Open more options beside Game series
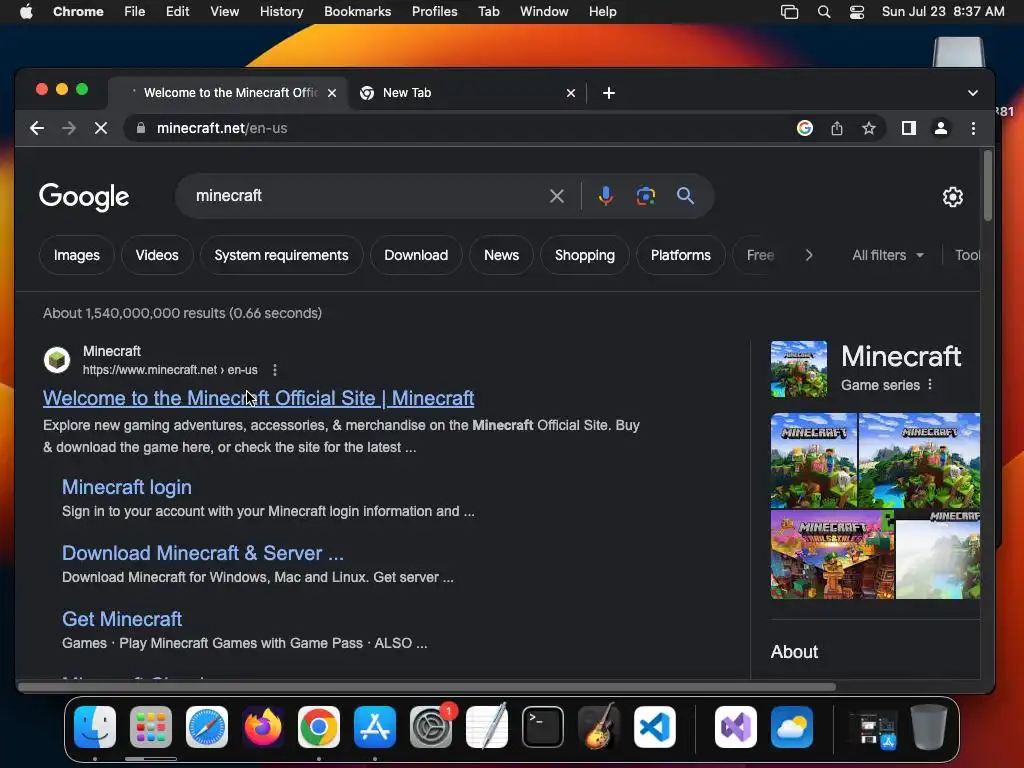The image size is (1024, 768). click(x=930, y=385)
